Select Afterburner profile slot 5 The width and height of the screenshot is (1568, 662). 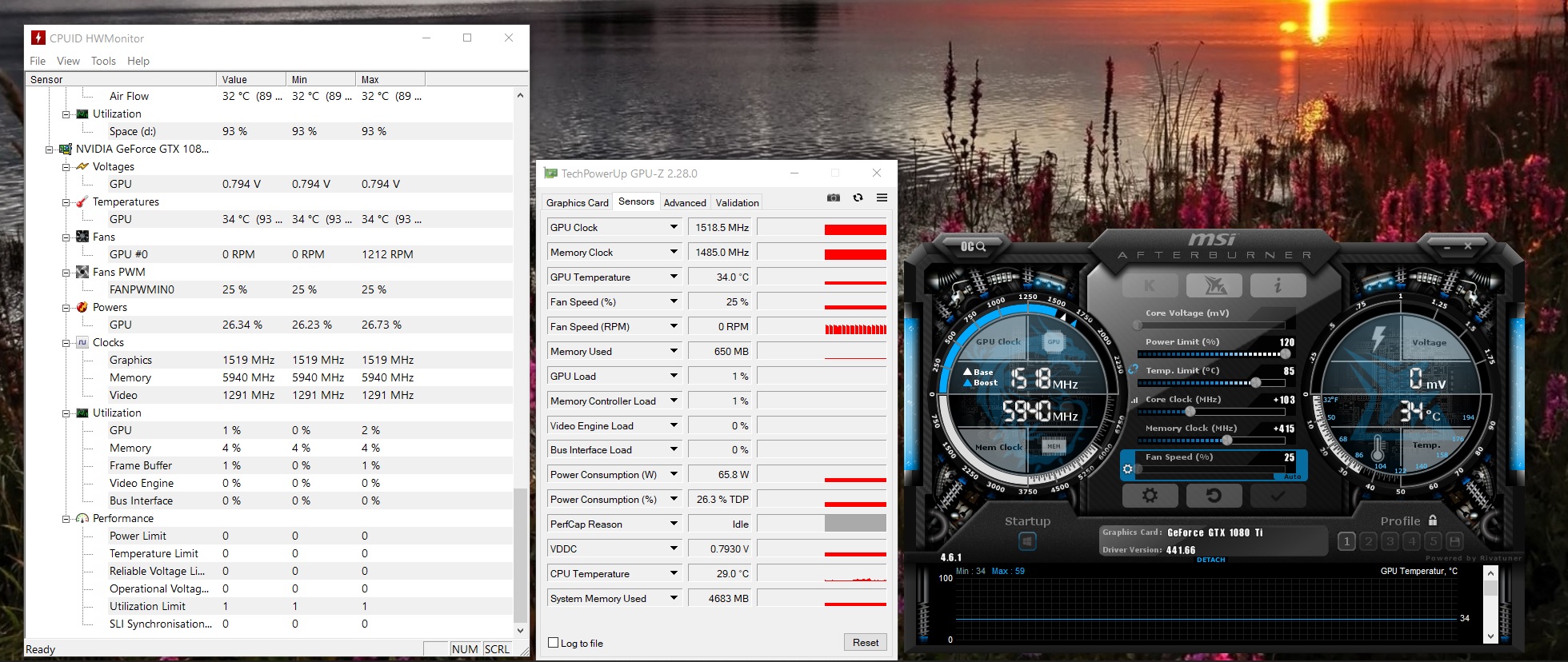[x=1433, y=541]
